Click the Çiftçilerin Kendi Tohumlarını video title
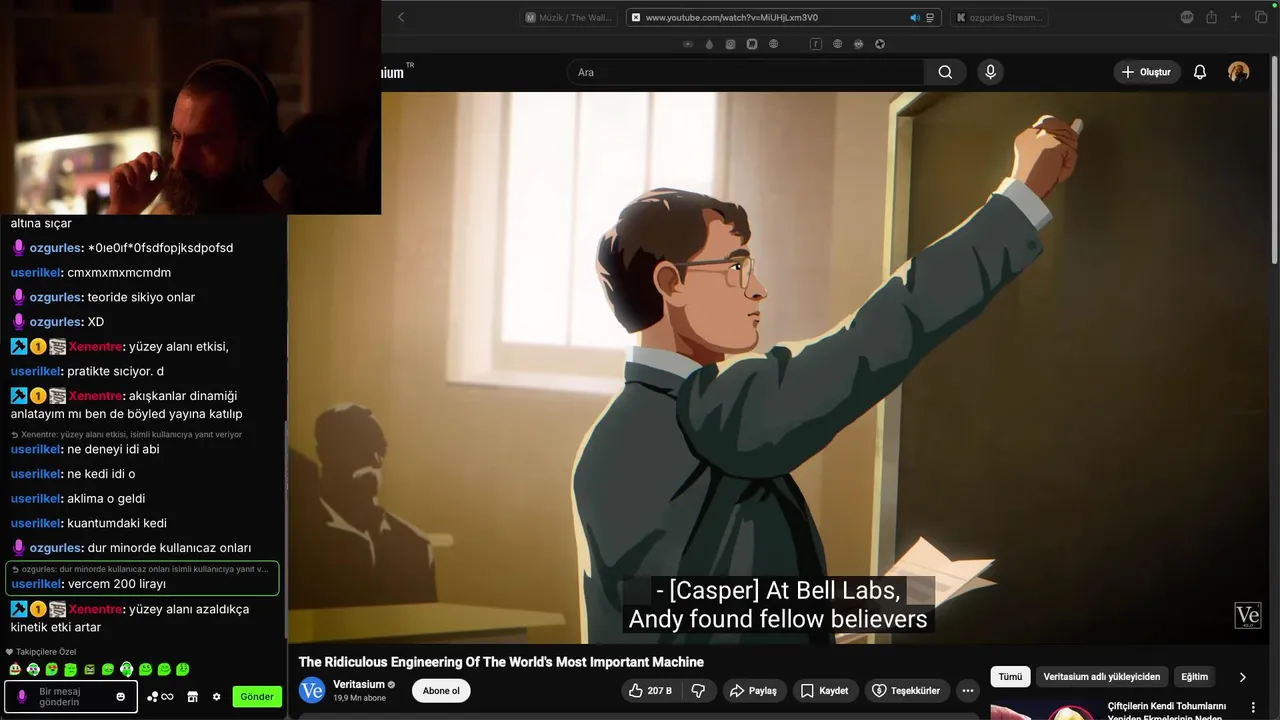The height and width of the screenshot is (720, 1280). click(x=1166, y=711)
